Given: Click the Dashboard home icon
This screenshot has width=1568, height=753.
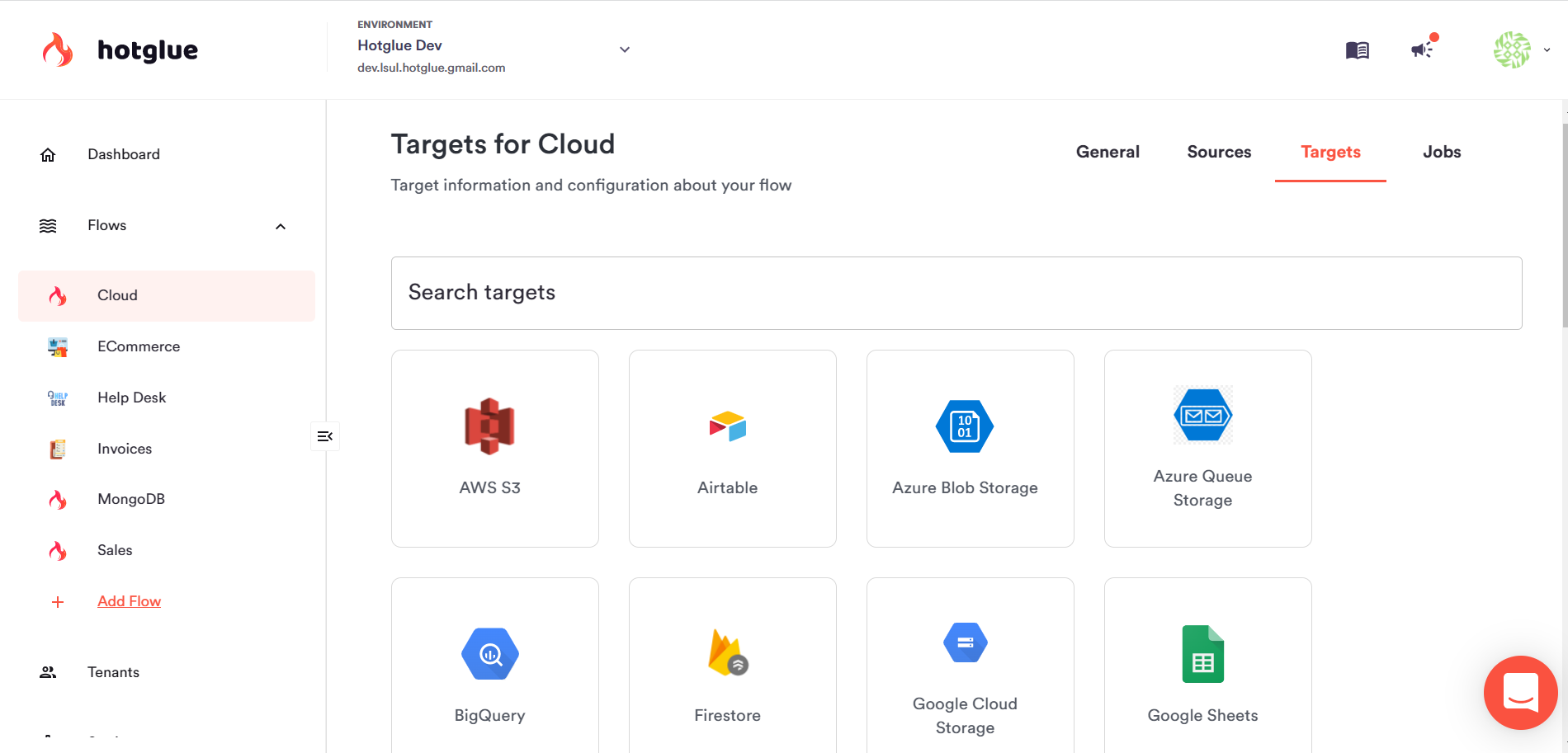Looking at the screenshot, I should [48, 155].
